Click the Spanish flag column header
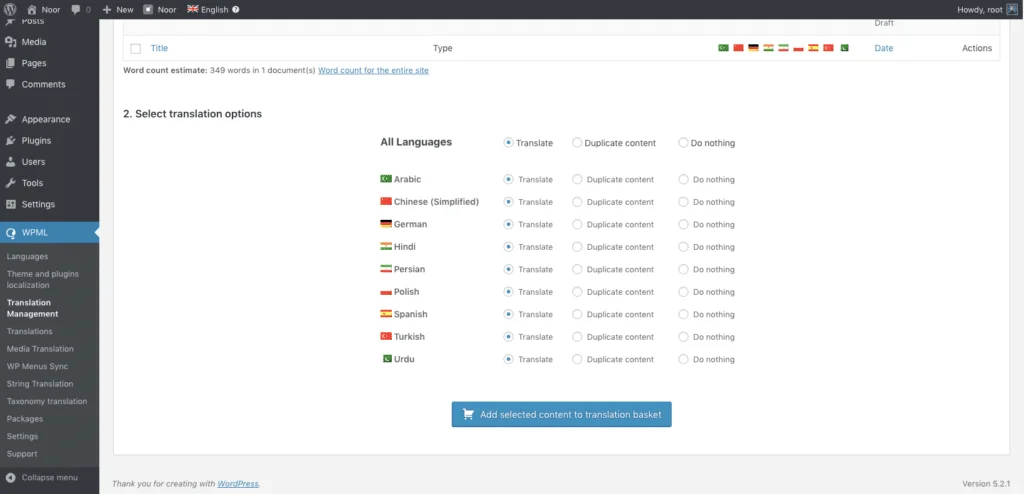Image resolution: width=1024 pixels, height=494 pixels. click(813, 48)
